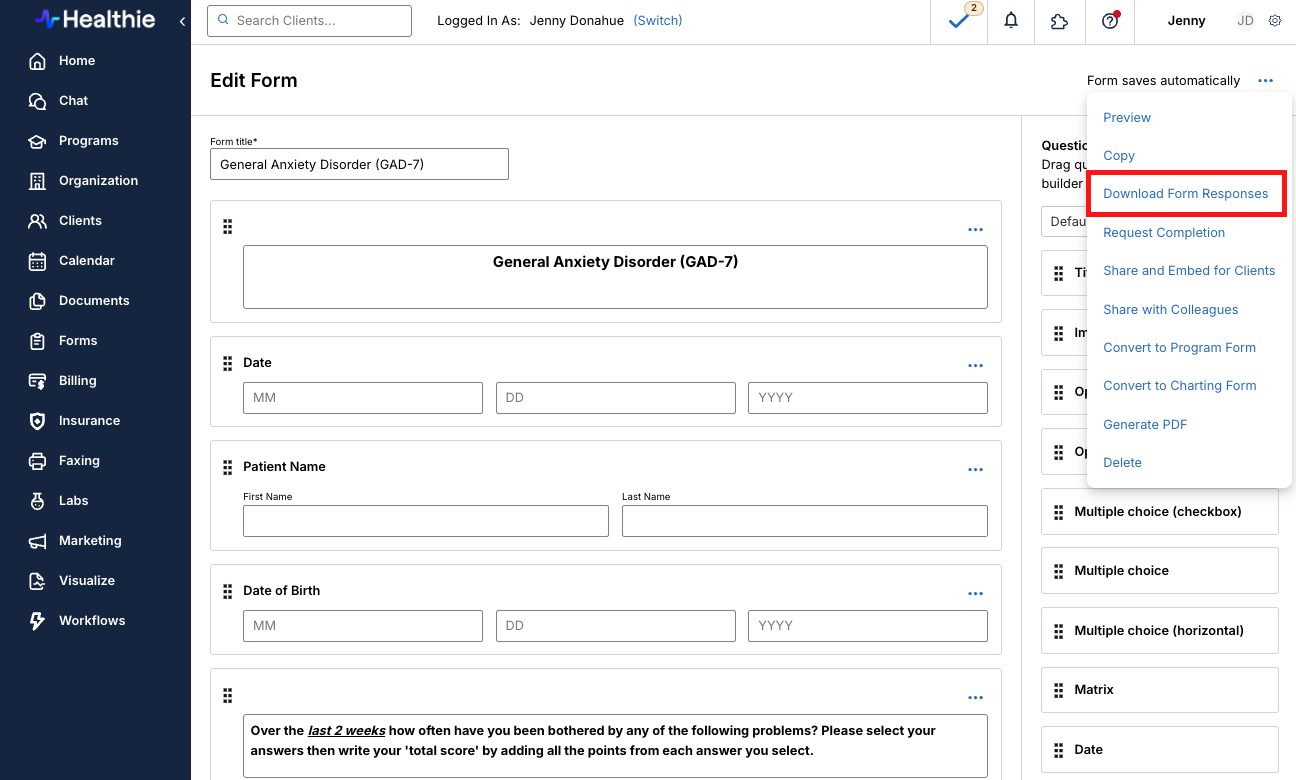Click the Workflows lightning icon
This screenshot has width=1296, height=780.
[37, 621]
